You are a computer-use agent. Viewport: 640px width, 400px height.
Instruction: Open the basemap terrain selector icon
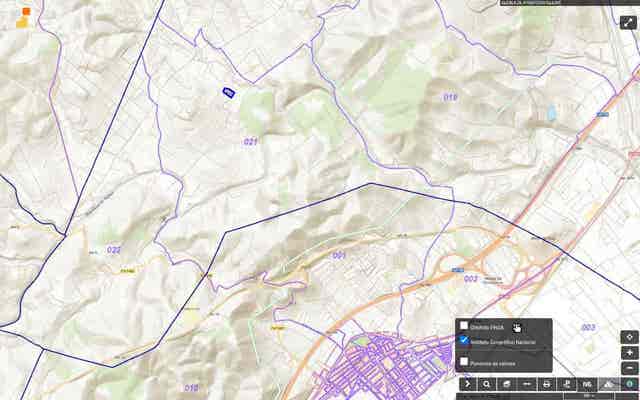(x=607, y=384)
